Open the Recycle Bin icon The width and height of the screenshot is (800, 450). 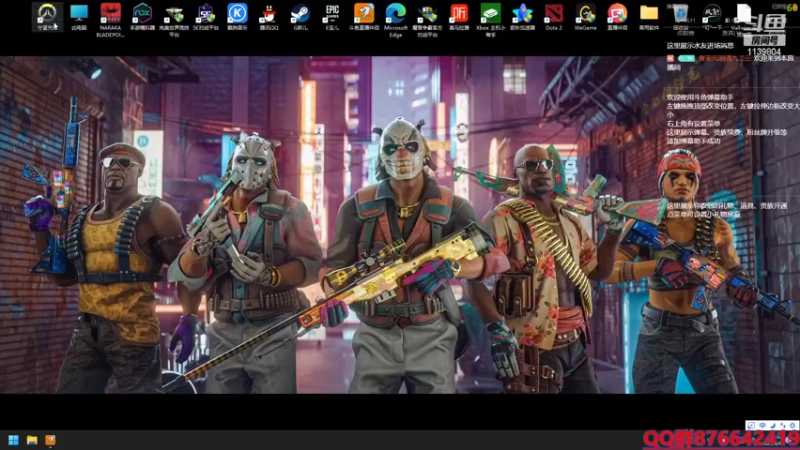pyautogui.click(x=681, y=16)
